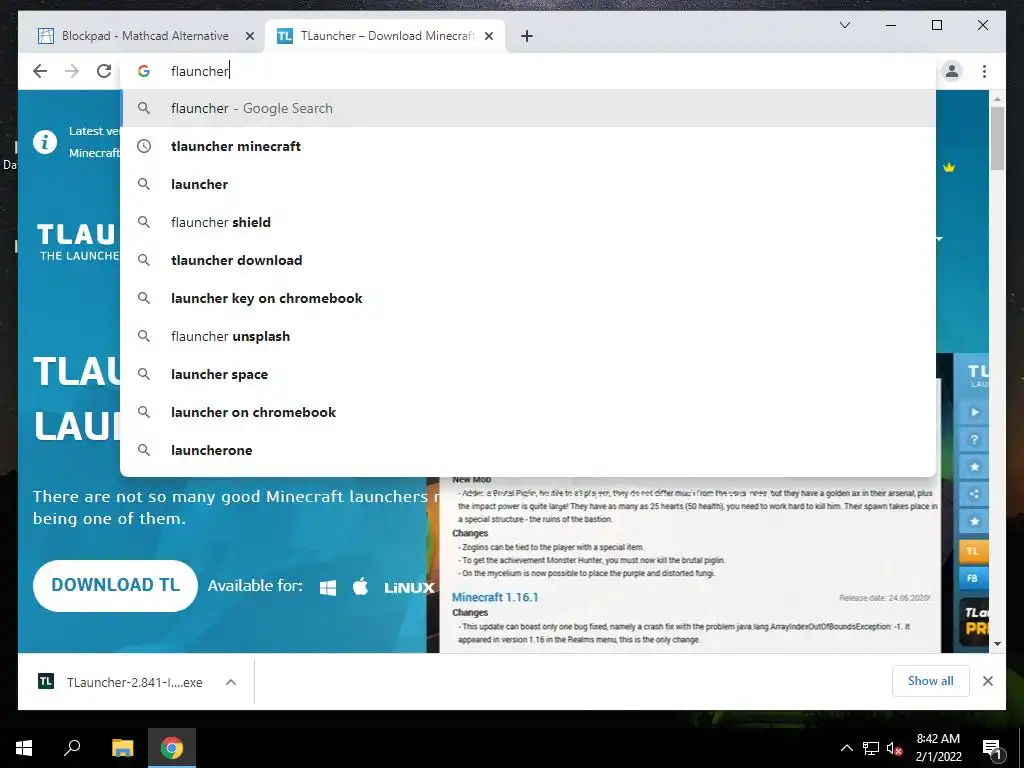Screen dimensions: 1024x768
Task: Select 'launcher key on chromebook' suggestion
Action: click(528, 298)
